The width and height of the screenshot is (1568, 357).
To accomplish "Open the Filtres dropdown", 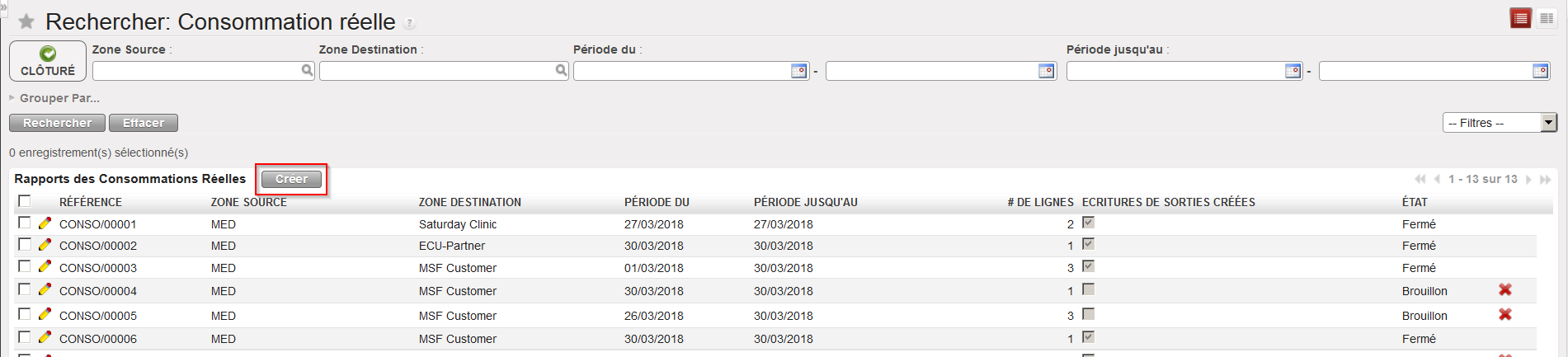I will (1499, 123).
